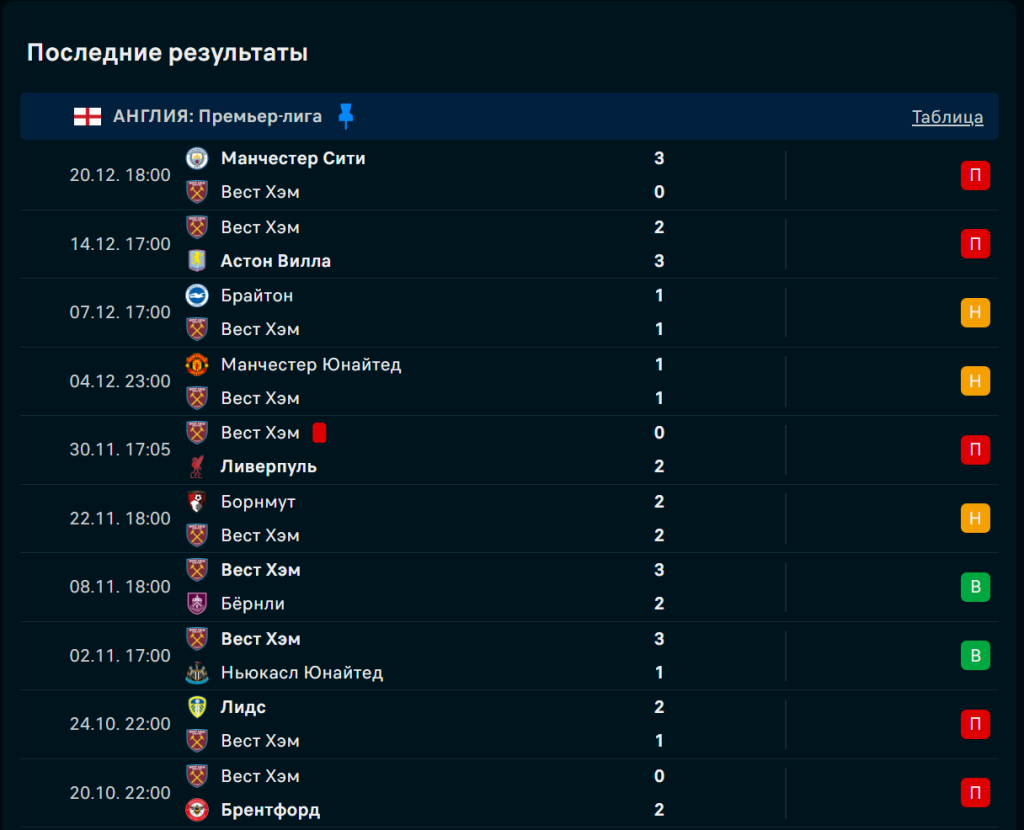Click the red П badge for Manchester City match
This screenshot has height=830, width=1024.
click(975, 176)
